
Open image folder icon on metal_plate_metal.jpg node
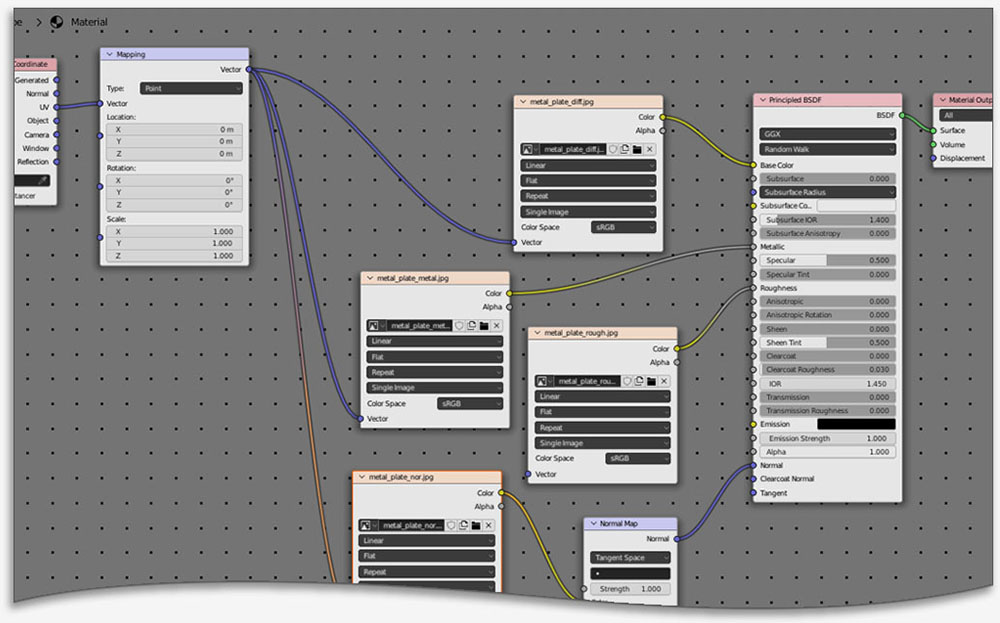484,325
